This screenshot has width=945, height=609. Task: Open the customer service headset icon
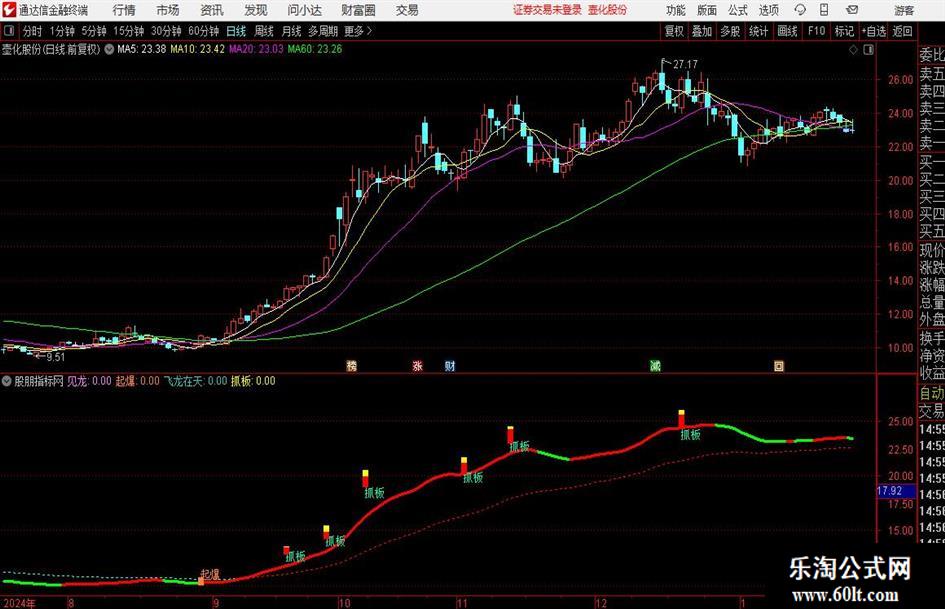(x=800, y=10)
